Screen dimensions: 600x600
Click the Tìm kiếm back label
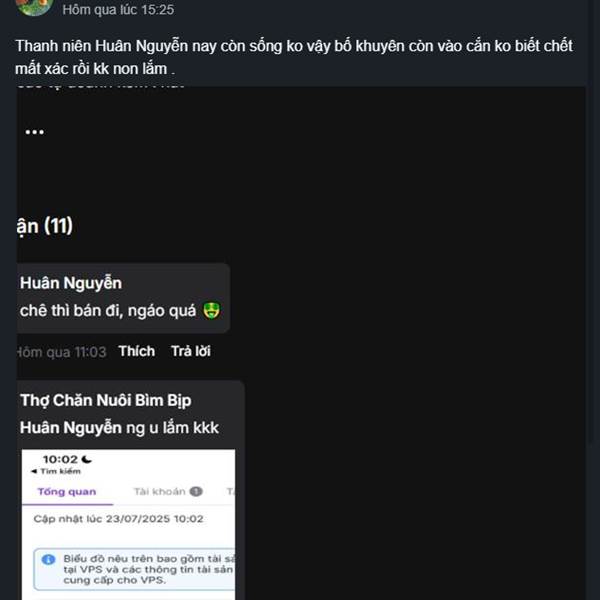tap(60, 471)
